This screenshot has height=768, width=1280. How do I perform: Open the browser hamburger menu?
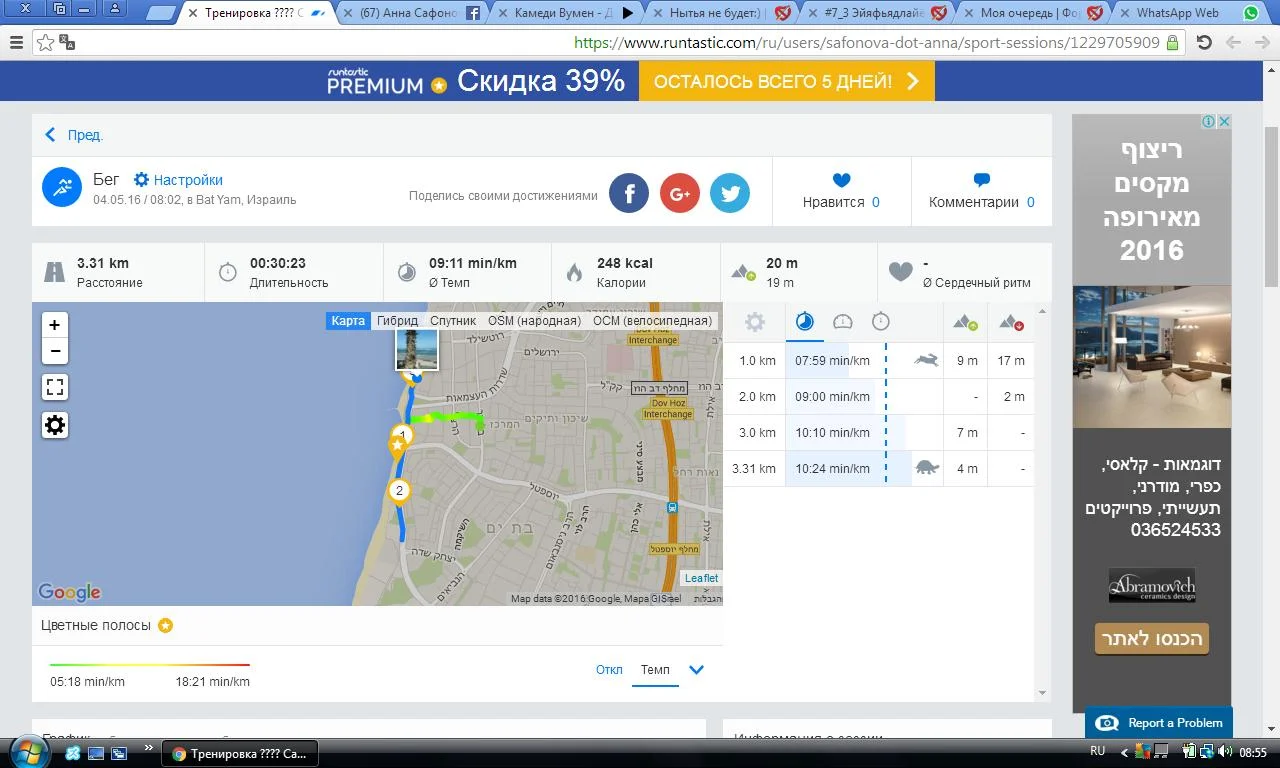tap(16, 43)
